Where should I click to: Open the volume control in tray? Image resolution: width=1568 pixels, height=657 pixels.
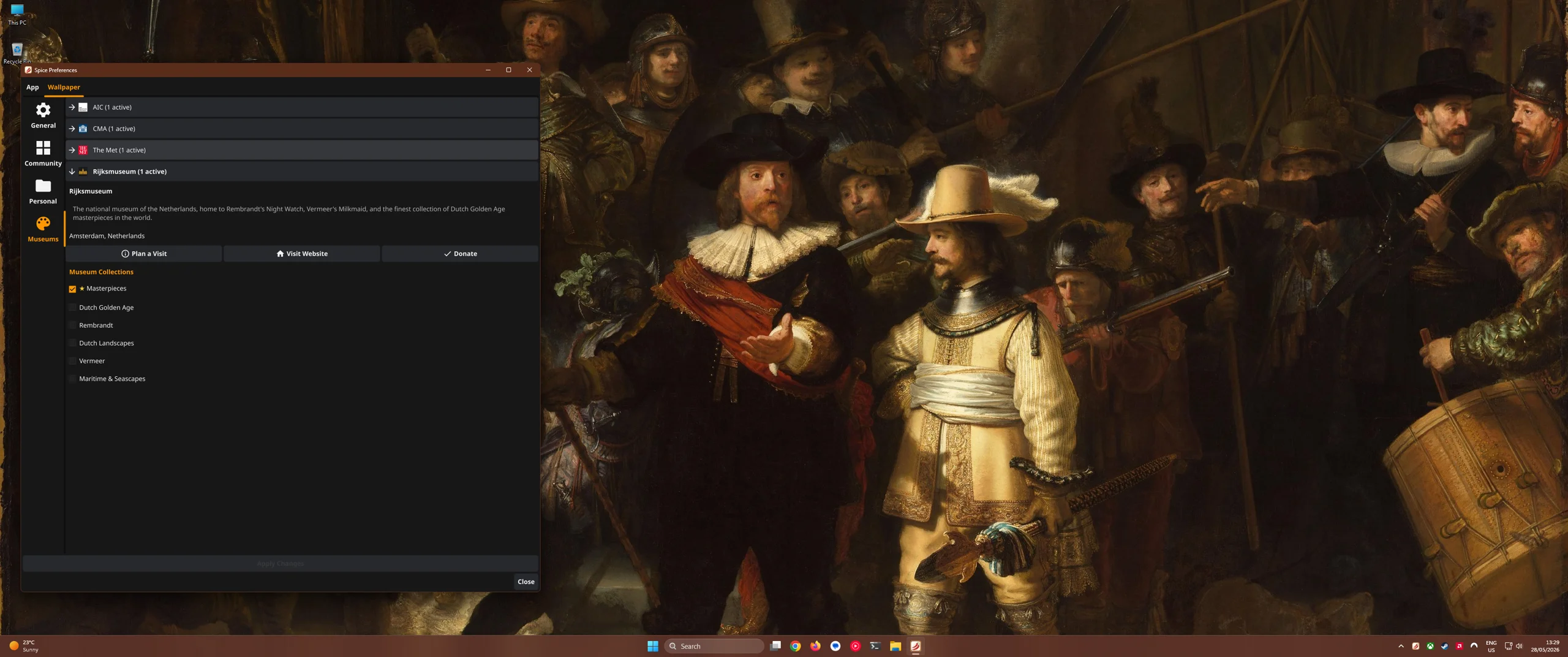click(x=1519, y=646)
